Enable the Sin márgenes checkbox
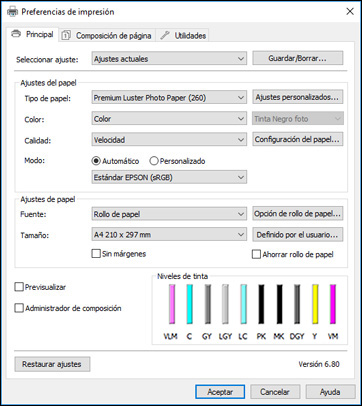The width and height of the screenshot is (362, 406). pyautogui.click(x=96, y=254)
